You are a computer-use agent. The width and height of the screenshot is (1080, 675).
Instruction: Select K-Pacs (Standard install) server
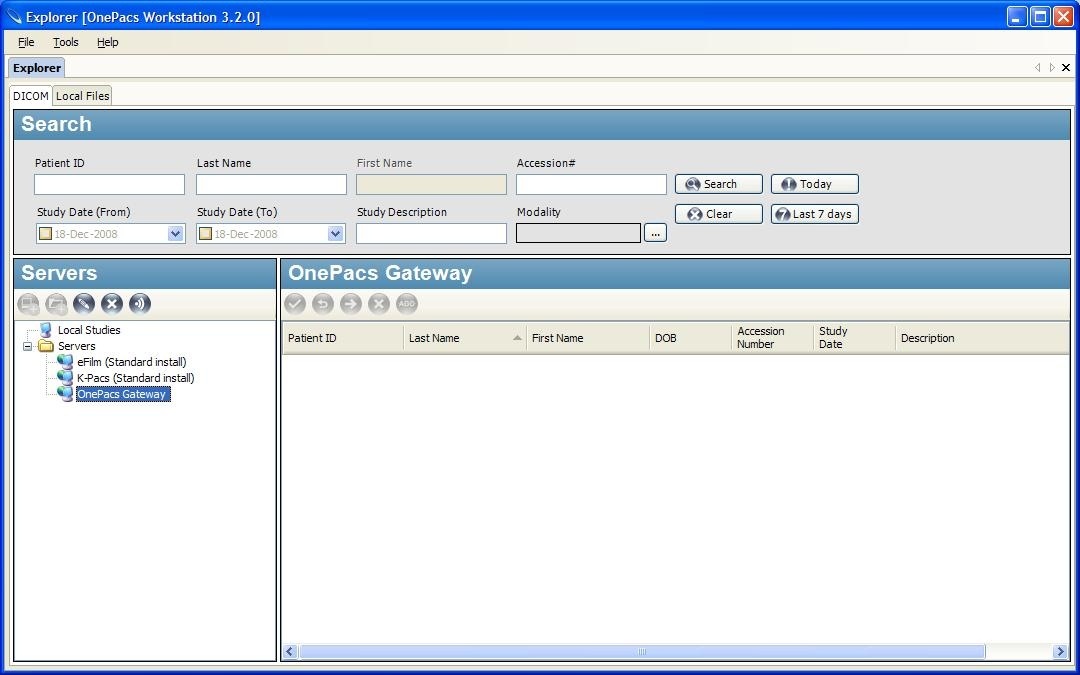click(136, 377)
